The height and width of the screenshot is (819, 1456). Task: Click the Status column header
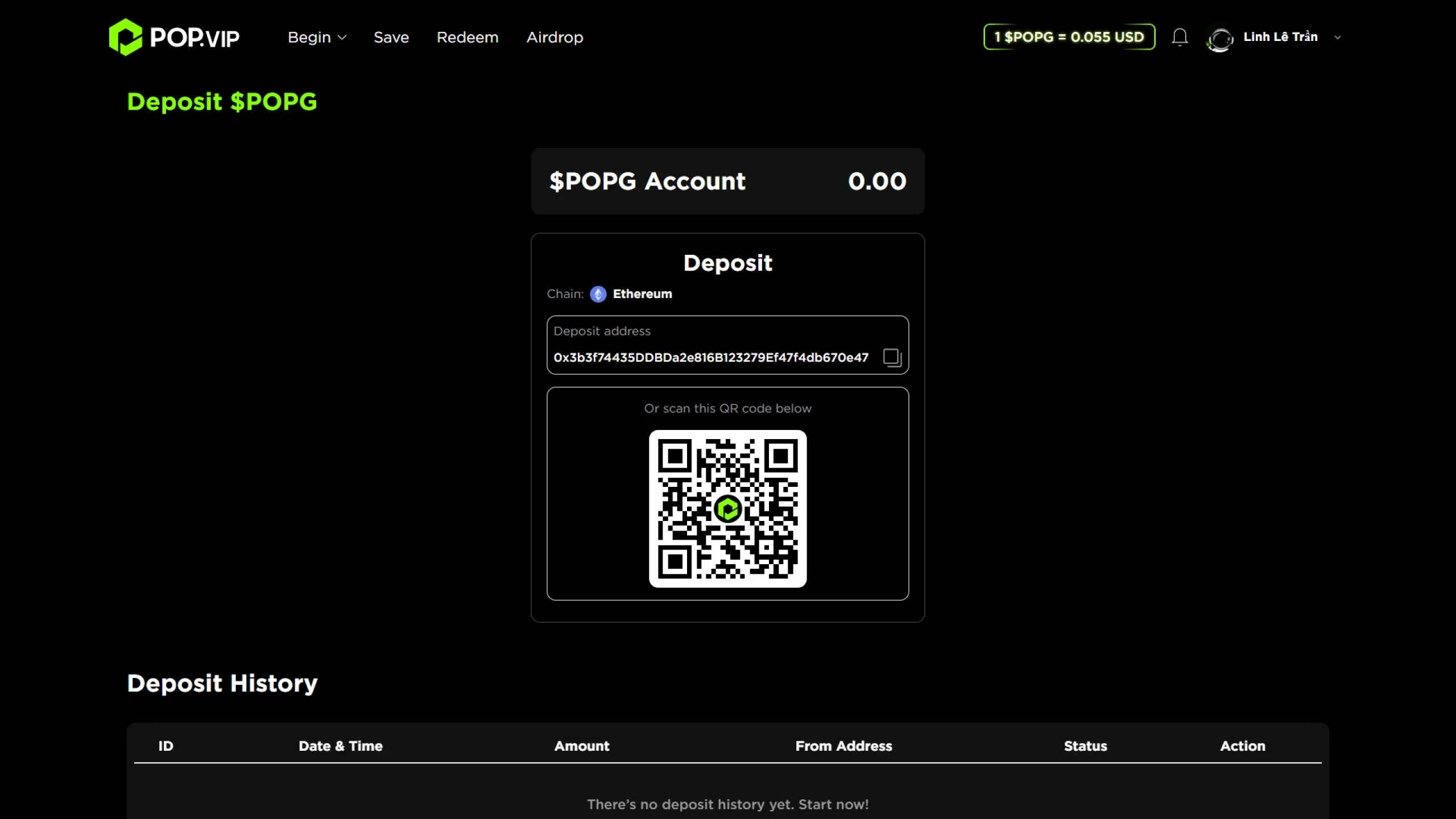1085,746
